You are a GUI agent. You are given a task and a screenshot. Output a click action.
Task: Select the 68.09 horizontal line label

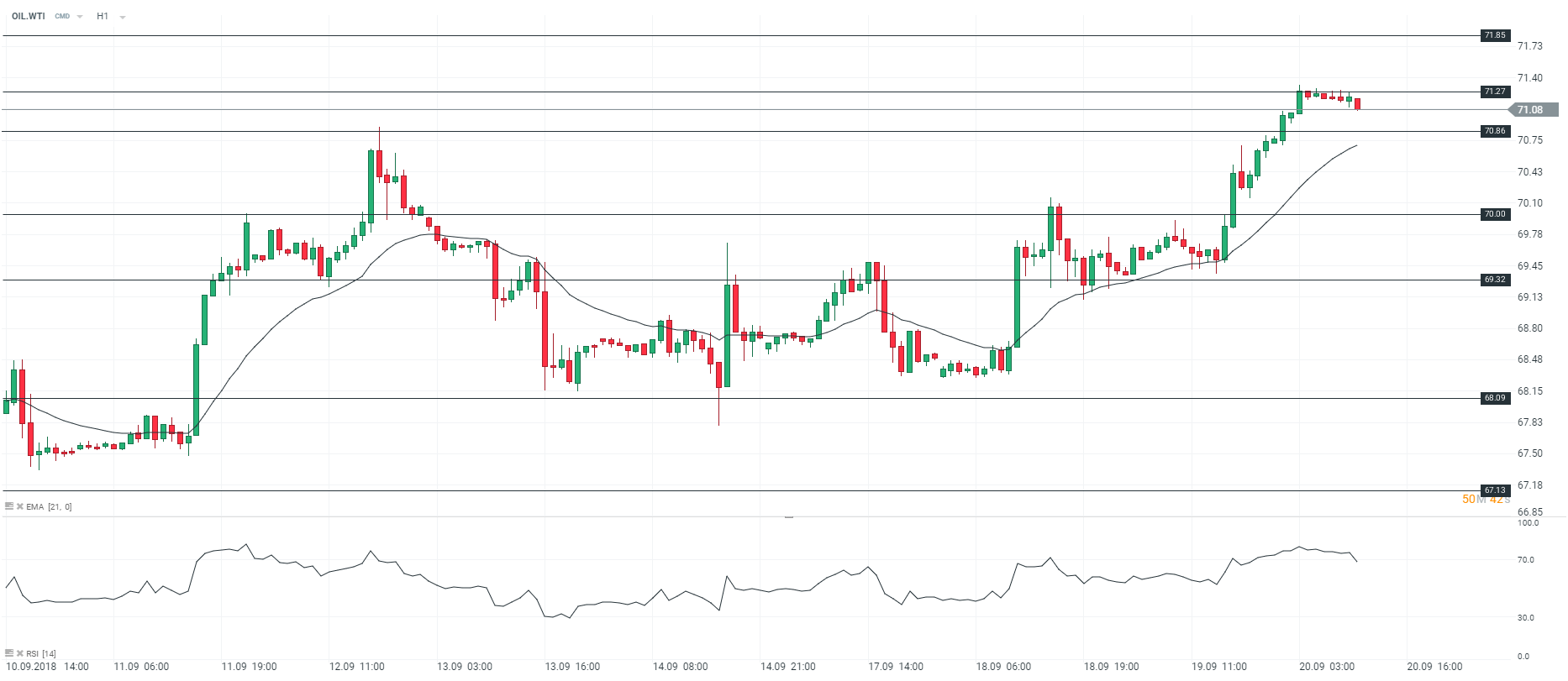pos(1495,398)
